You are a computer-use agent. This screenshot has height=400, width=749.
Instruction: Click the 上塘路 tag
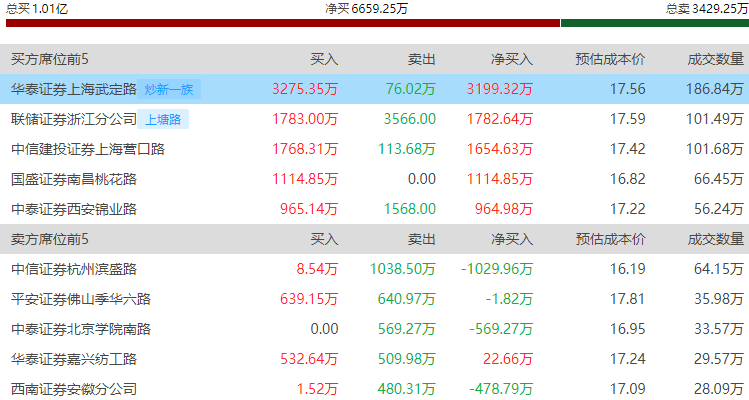coord(163,119)
